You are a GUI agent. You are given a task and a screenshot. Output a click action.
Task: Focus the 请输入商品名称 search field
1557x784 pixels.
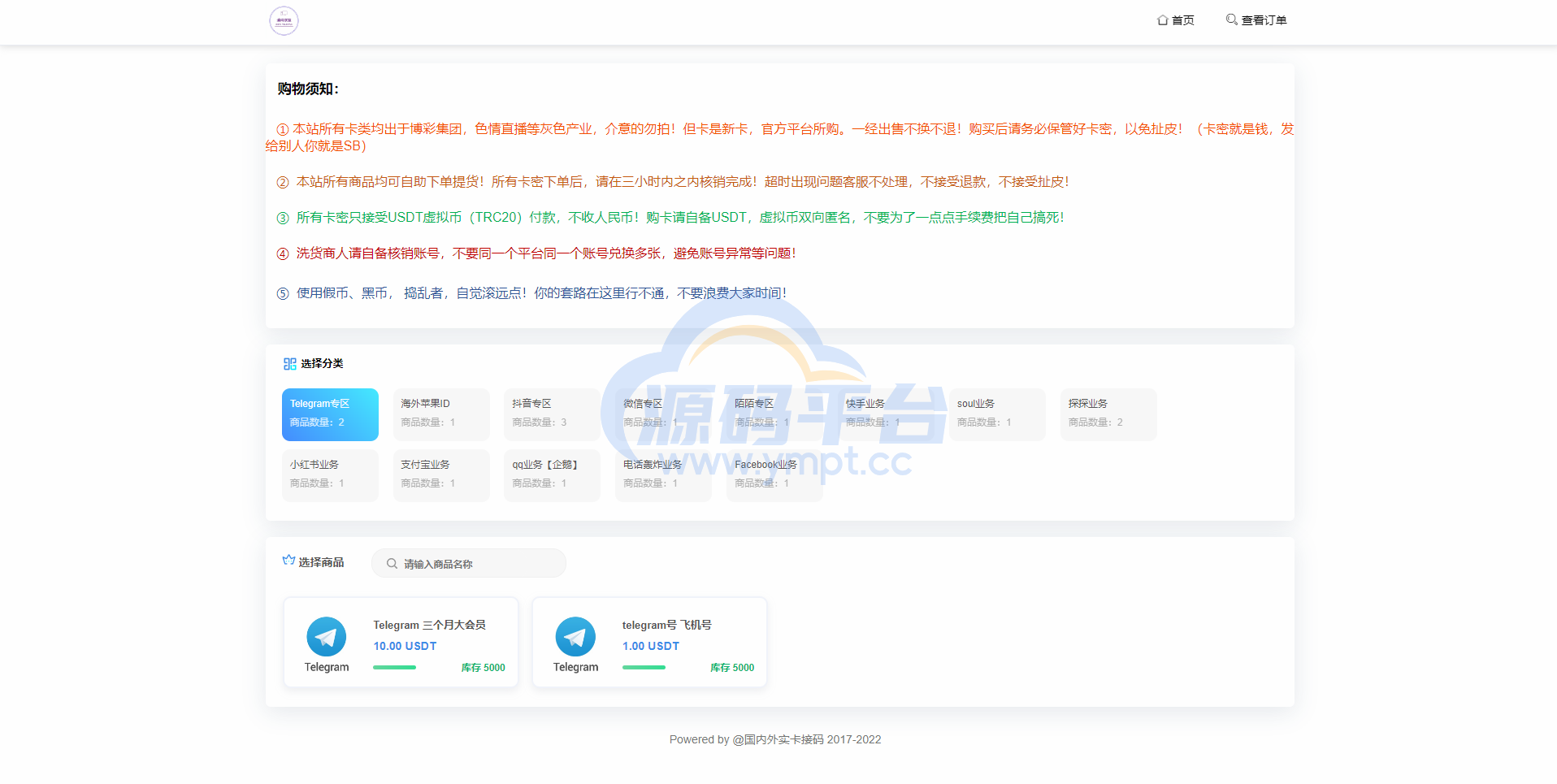(x=469, y=563)
